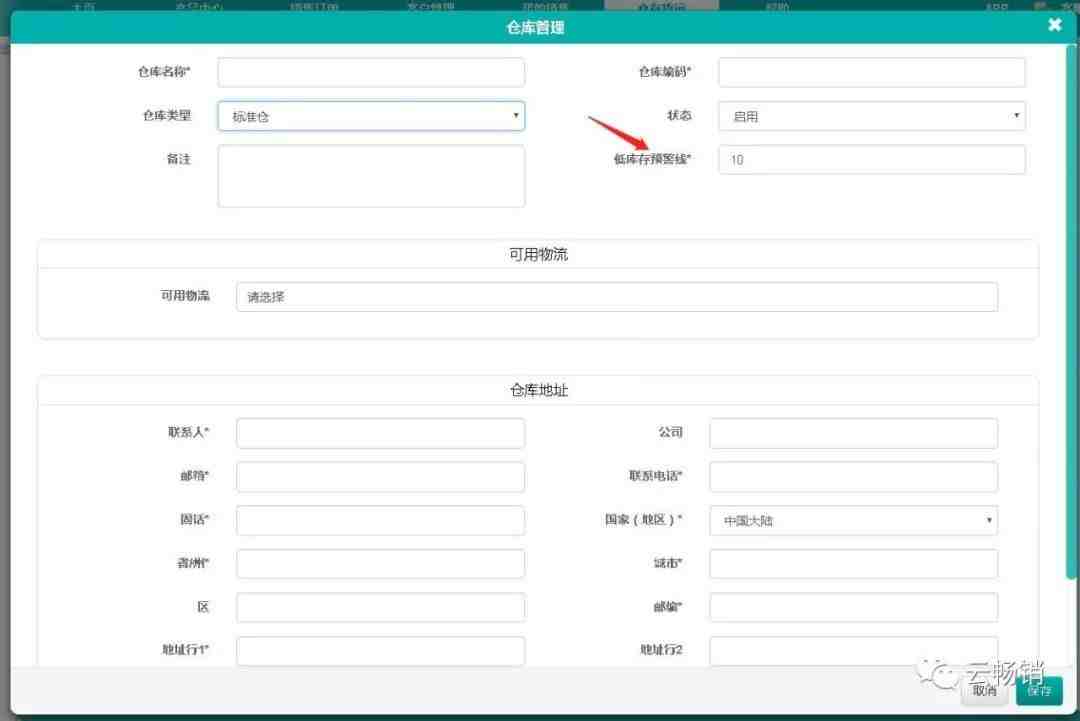Click the 固话 input field
This screenshot has height=721, width=1080.
point(380,521)
